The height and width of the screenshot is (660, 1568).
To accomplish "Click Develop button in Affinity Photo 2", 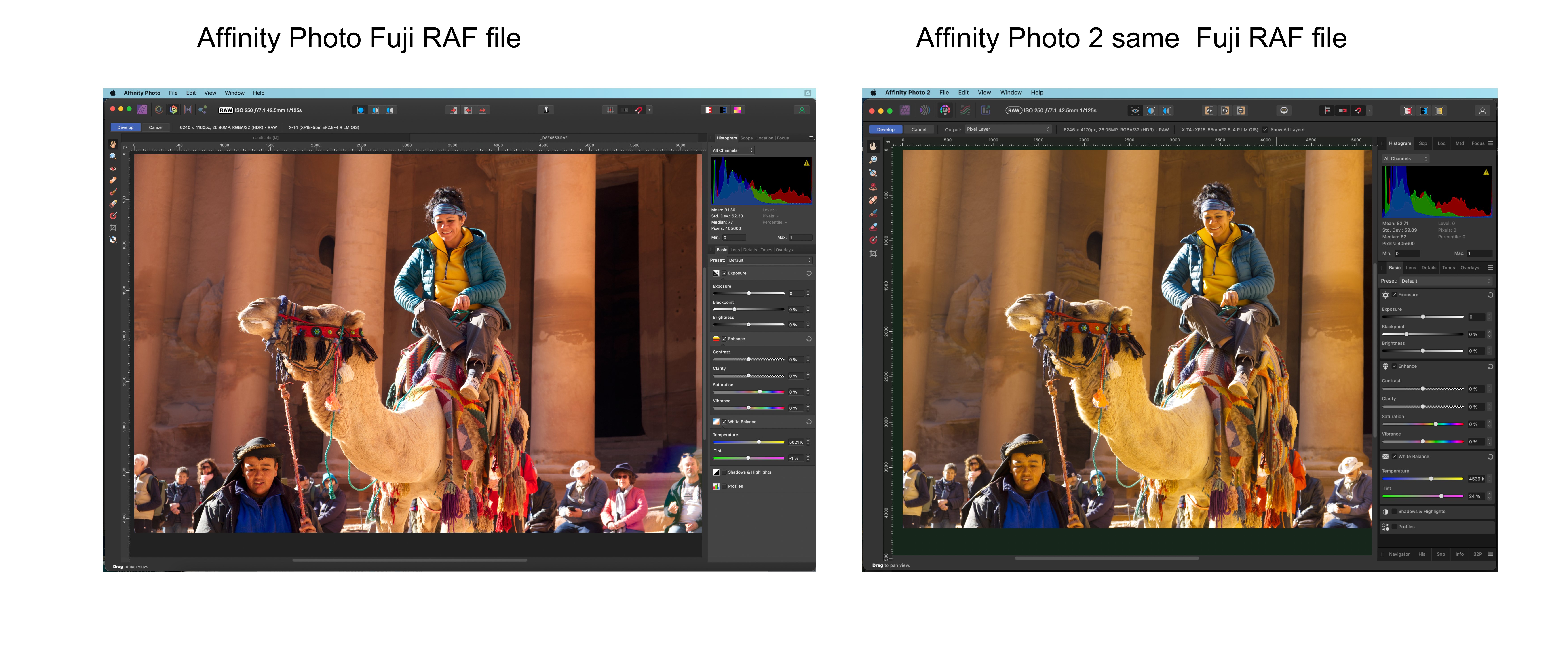I will click(886, 130).
